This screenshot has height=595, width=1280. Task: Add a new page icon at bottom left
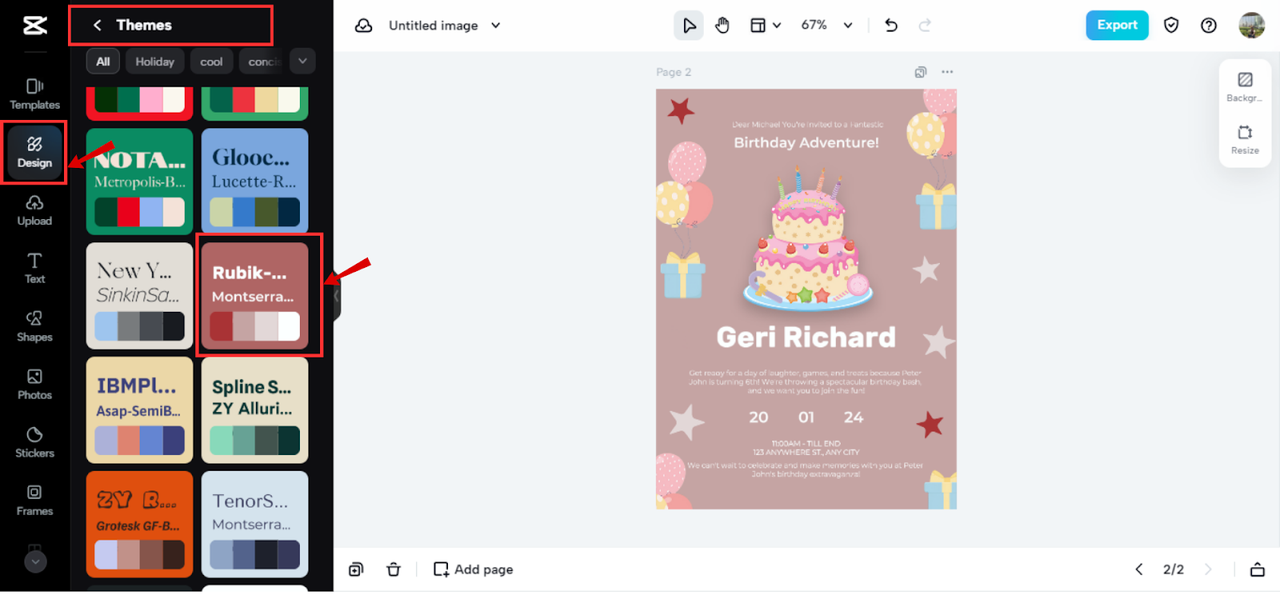pos(356,569)
